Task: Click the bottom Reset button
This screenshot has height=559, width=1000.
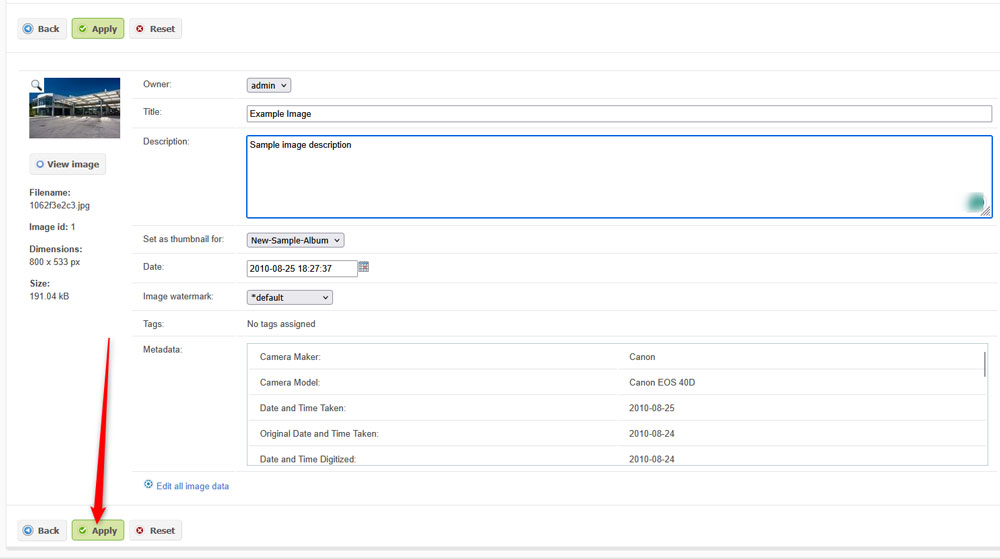Action: pyautogui.click(x=156, y=530)
